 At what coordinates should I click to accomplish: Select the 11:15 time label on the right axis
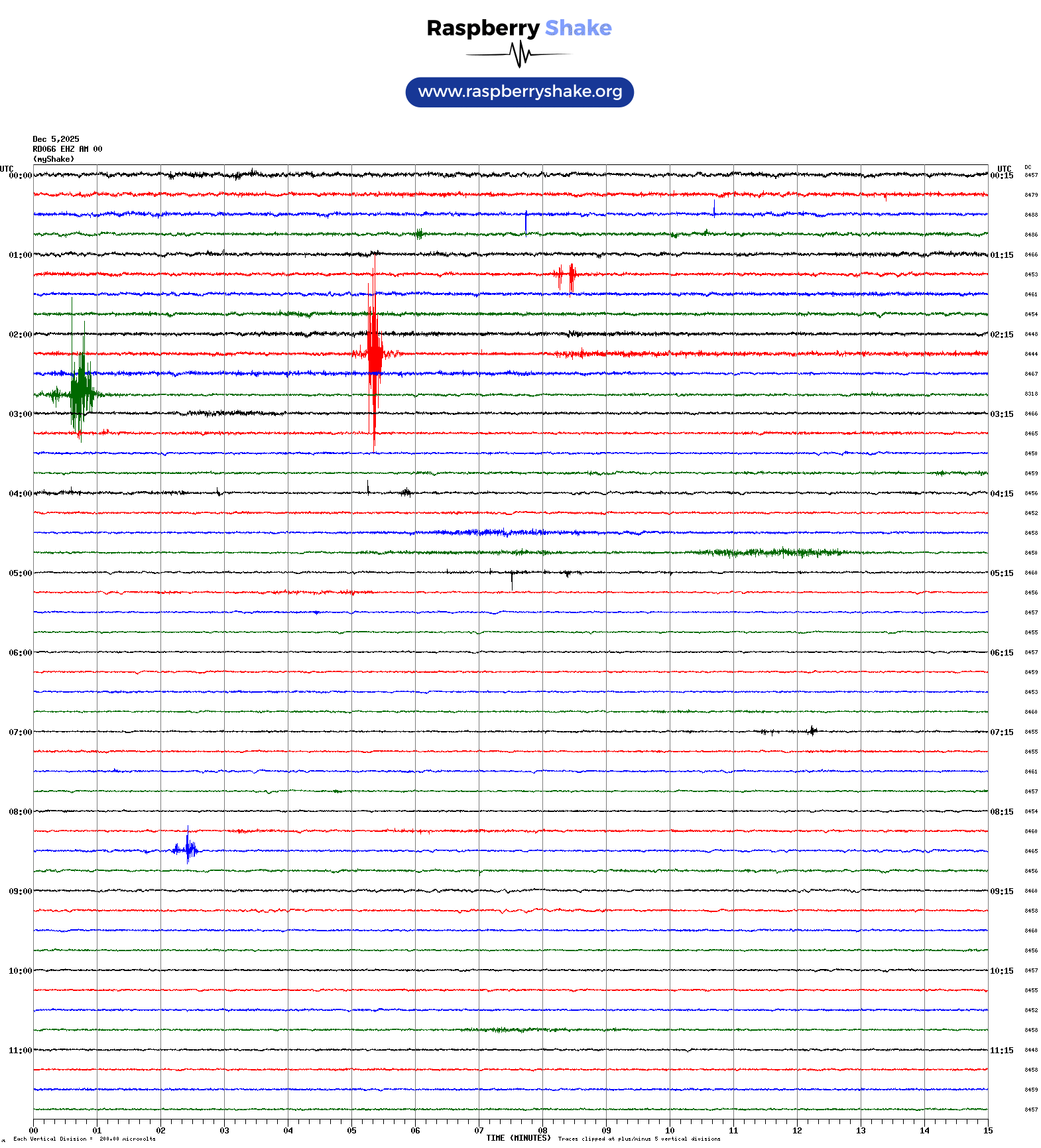click(1001, 1051)
